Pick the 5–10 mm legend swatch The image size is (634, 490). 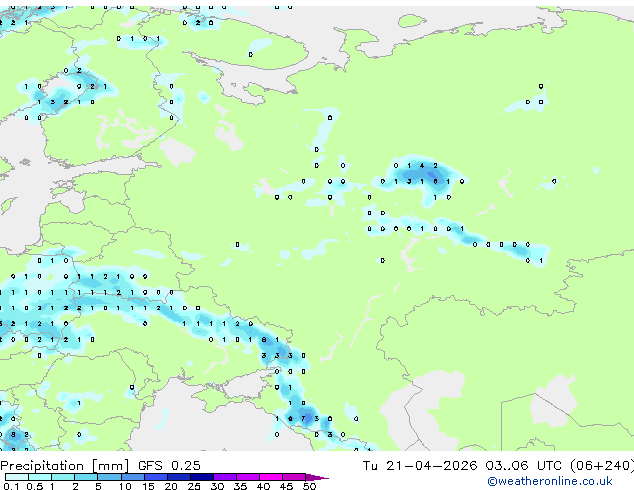109,477
